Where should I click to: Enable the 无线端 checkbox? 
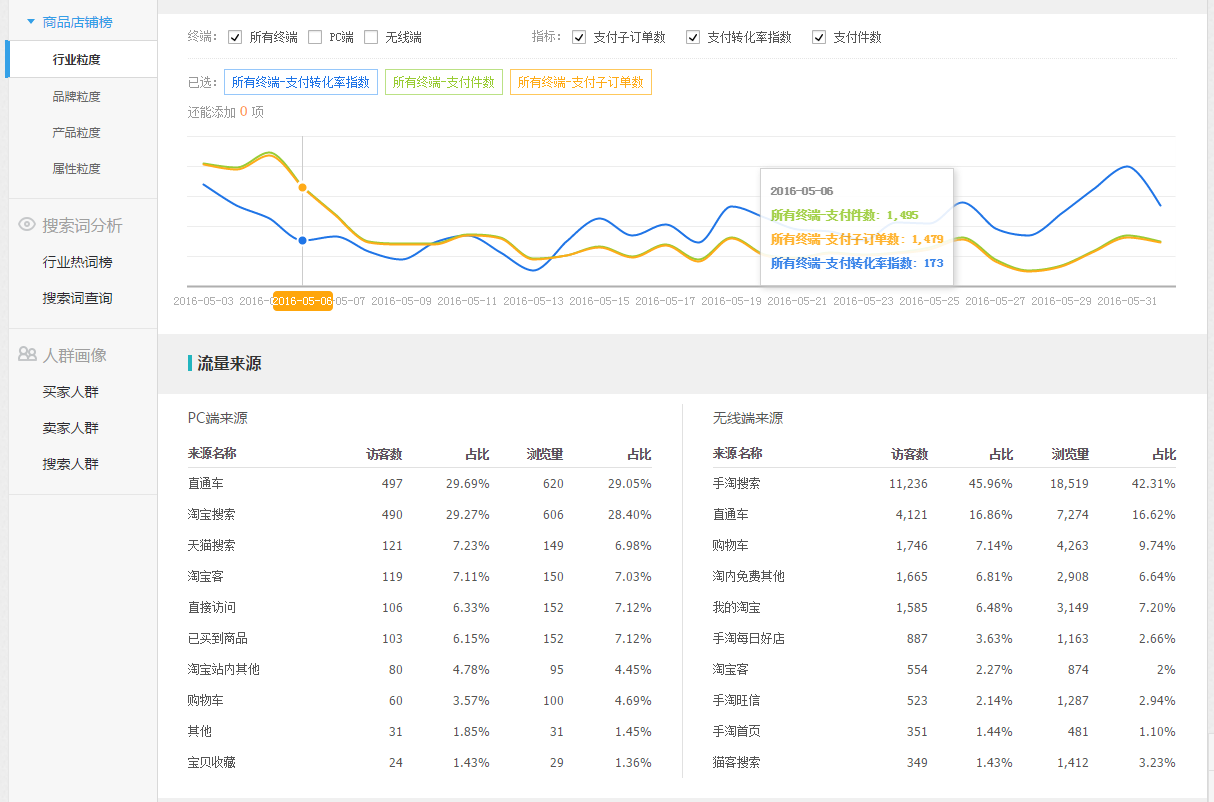(371, 38)
